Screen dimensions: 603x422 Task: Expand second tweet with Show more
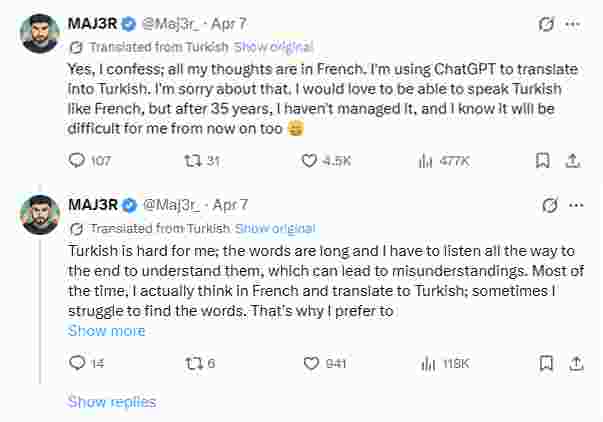click(106, 330)
